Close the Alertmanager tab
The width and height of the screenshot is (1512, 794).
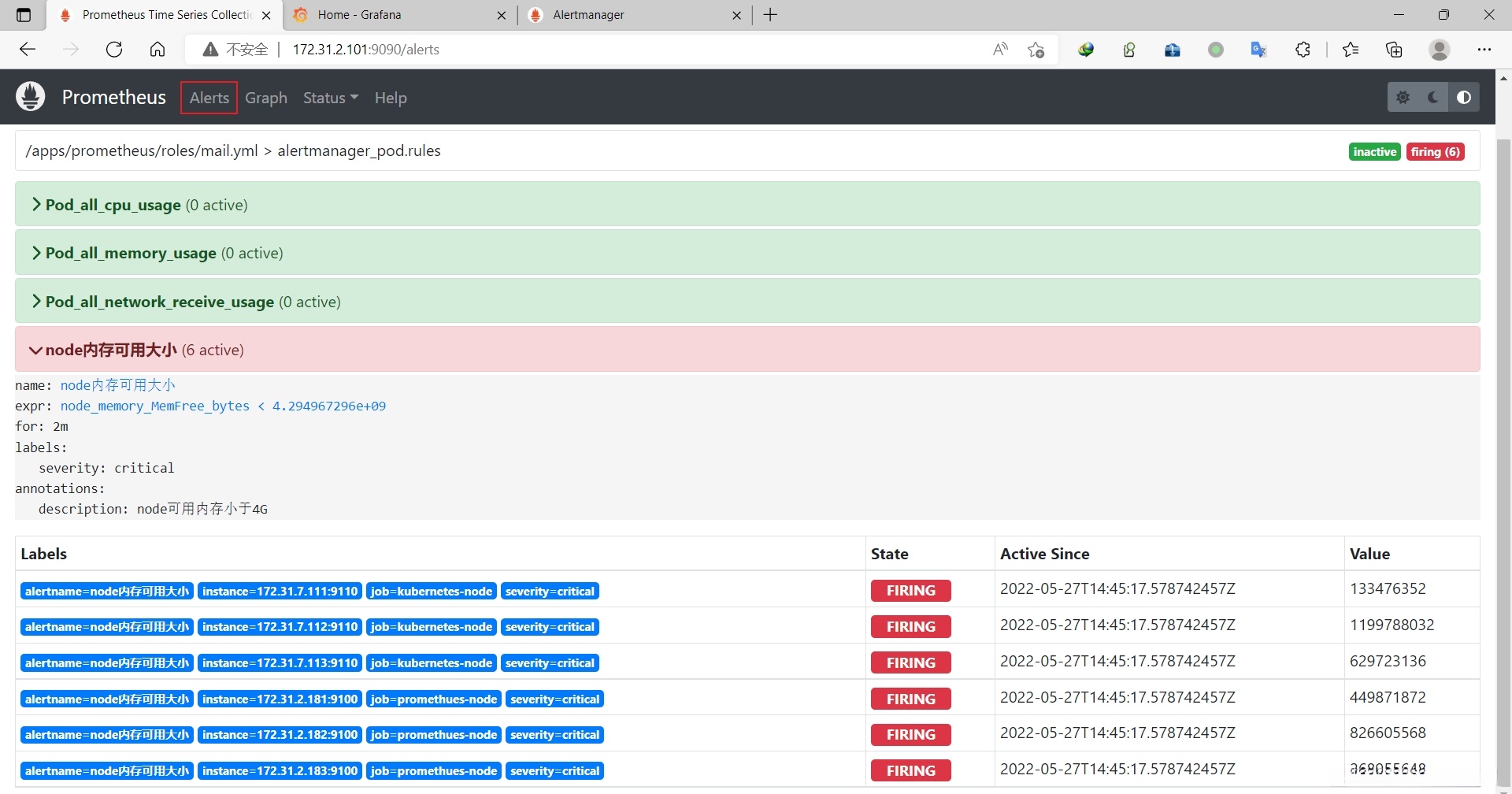pos(736,15)
